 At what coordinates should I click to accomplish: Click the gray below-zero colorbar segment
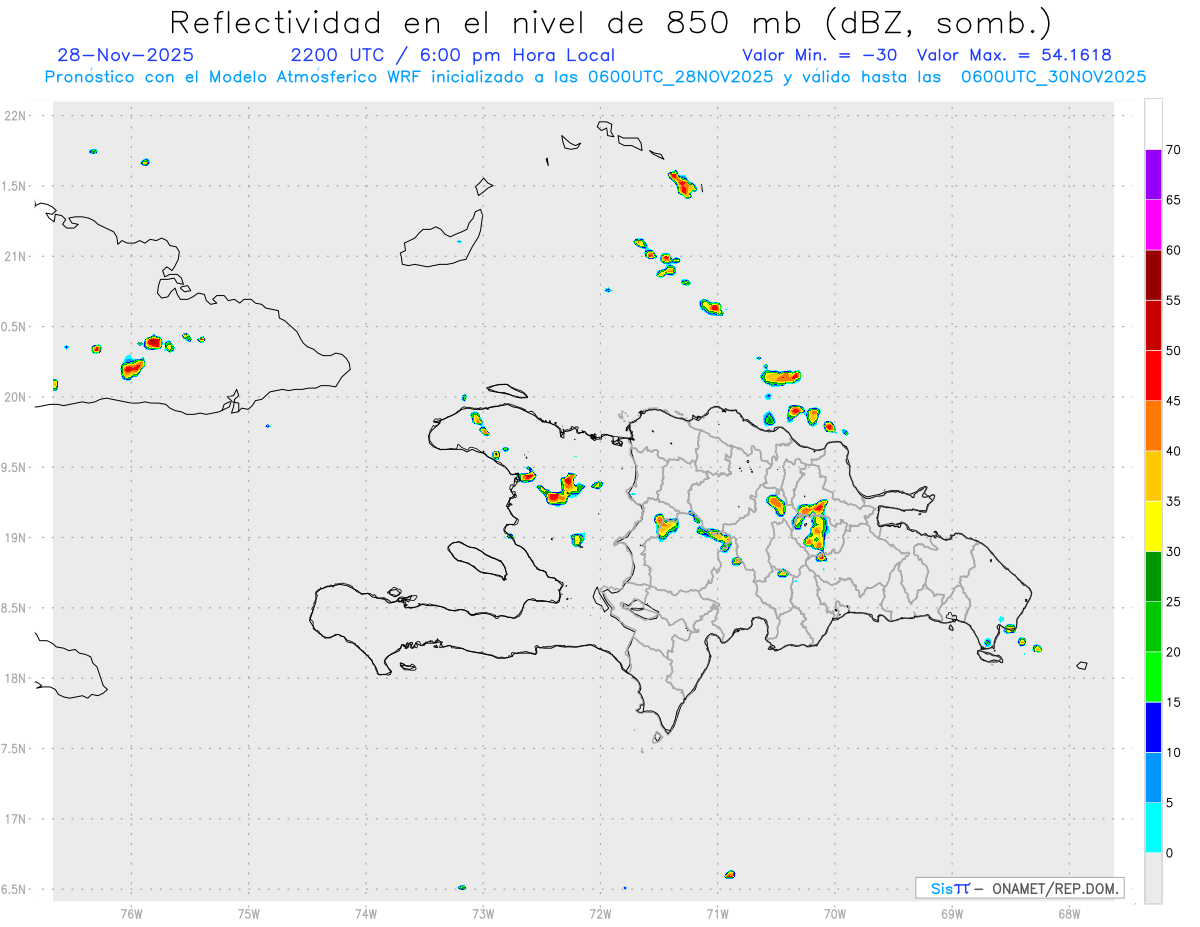(x=1153, y=878)
